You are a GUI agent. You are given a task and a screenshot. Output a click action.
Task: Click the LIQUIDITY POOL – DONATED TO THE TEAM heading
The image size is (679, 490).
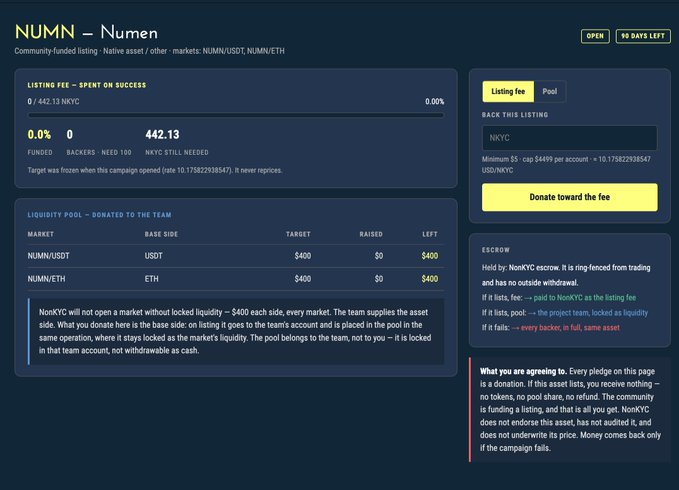tap(100, 215)
